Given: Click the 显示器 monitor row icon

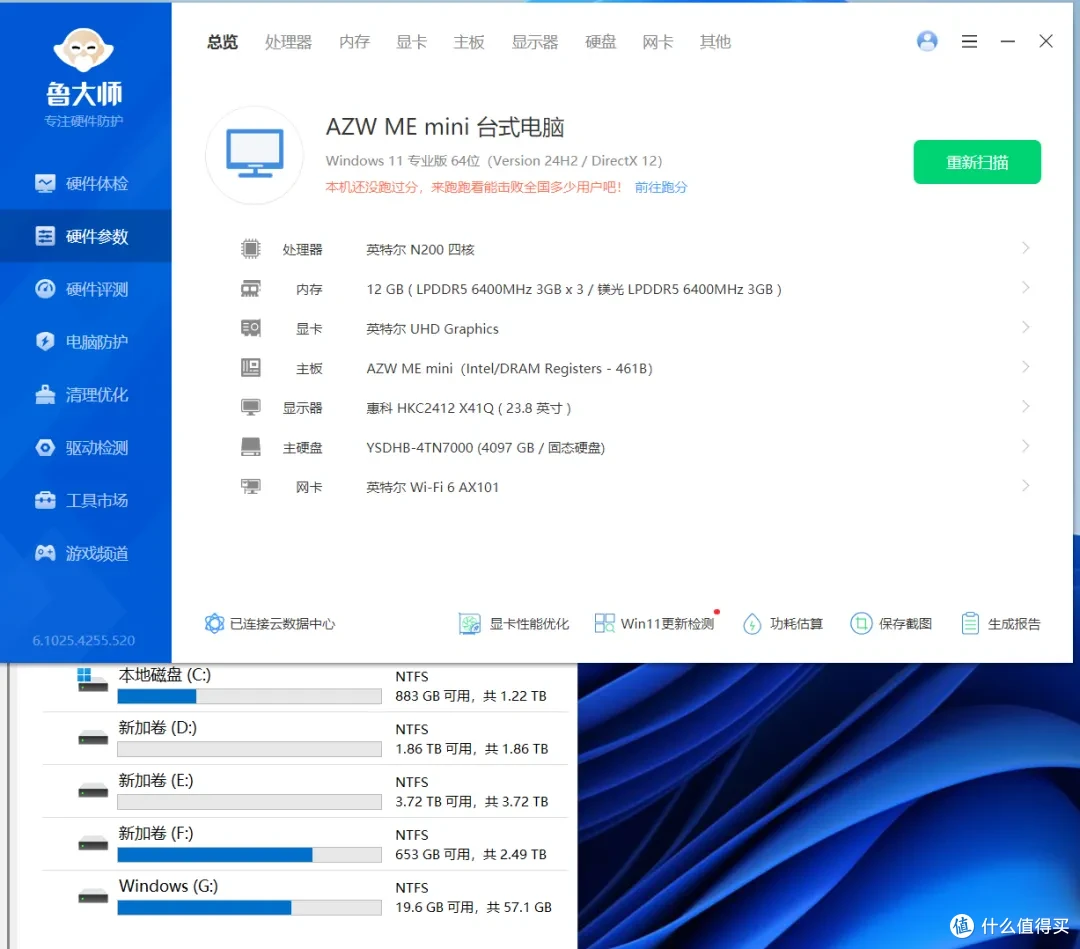Looking at the screenshot, I should point(251,407).
